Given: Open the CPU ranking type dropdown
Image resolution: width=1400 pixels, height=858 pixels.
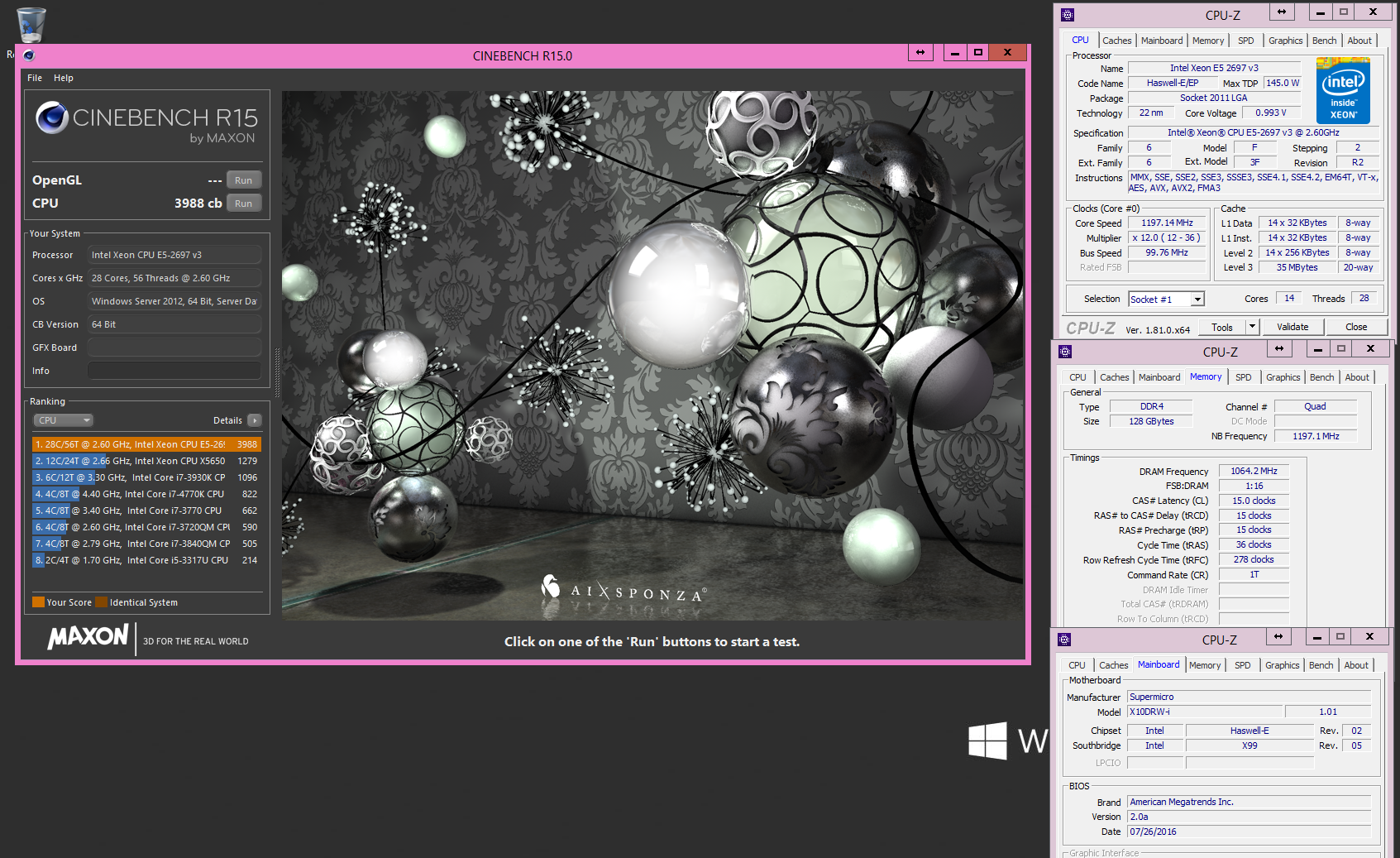Looking at the screenshot, I should [x=63, y=420].
